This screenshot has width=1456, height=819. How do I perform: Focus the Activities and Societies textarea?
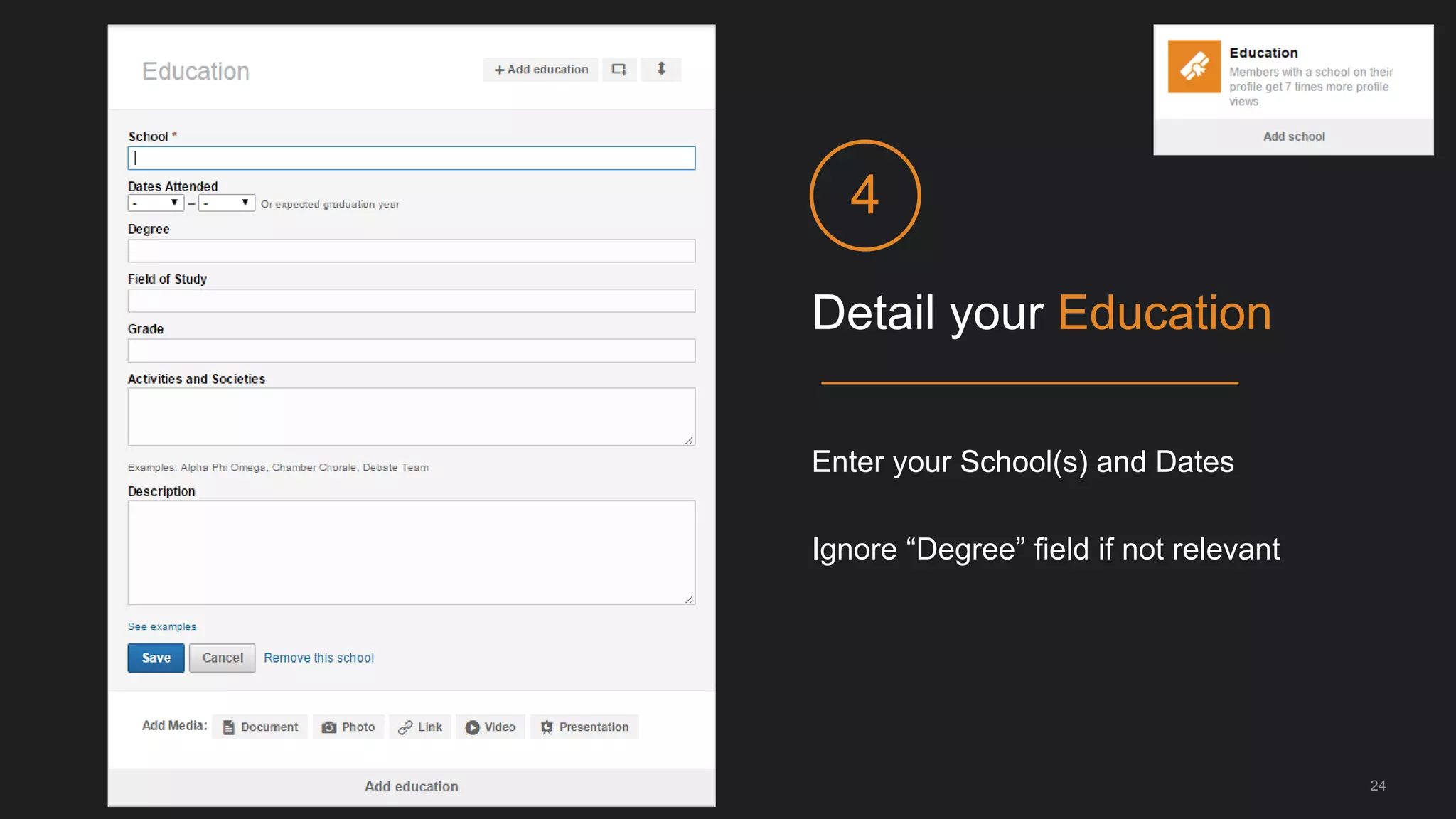[x=412, y=417]
